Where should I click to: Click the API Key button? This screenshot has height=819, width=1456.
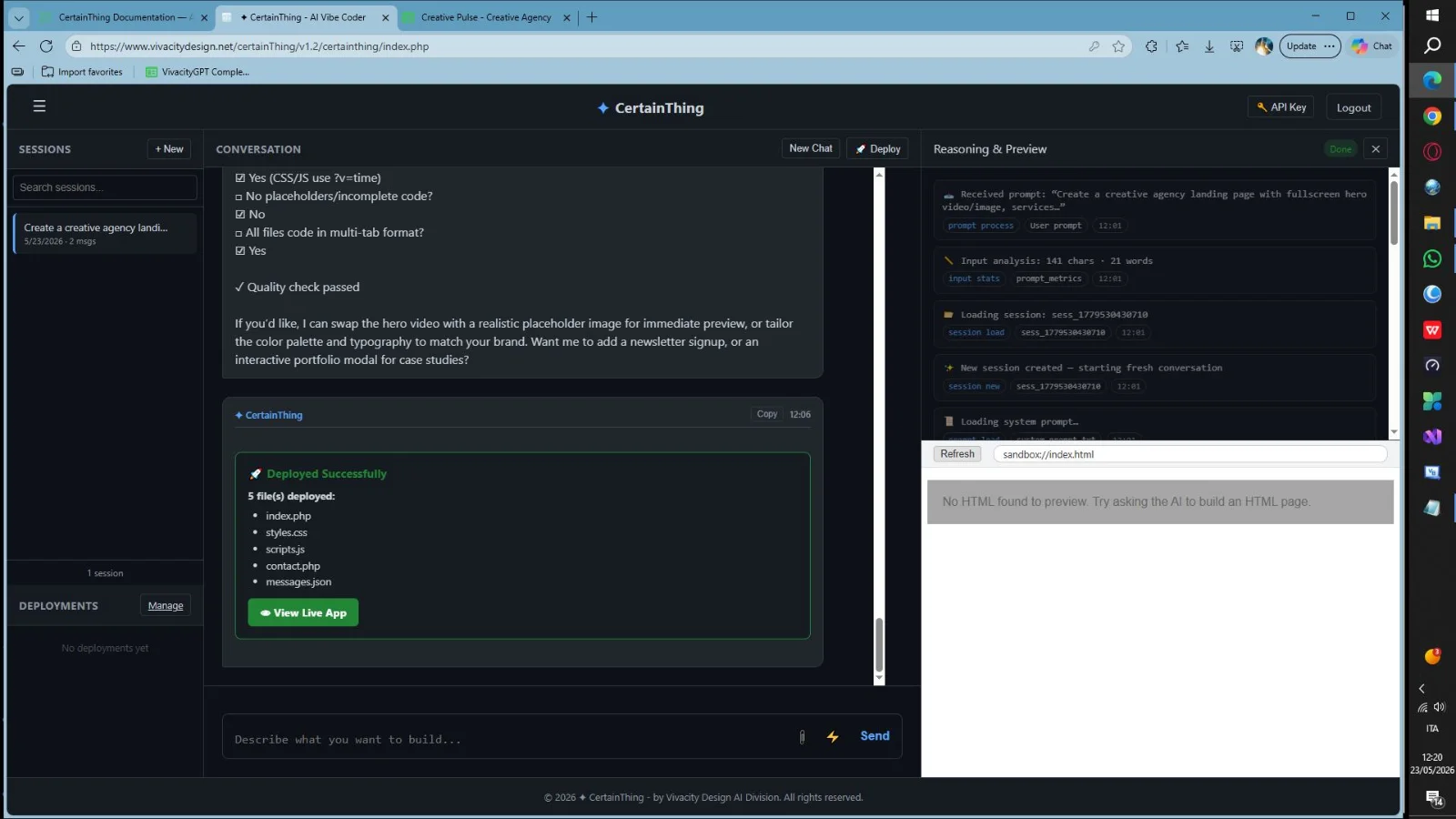[x=1281, y=107]
